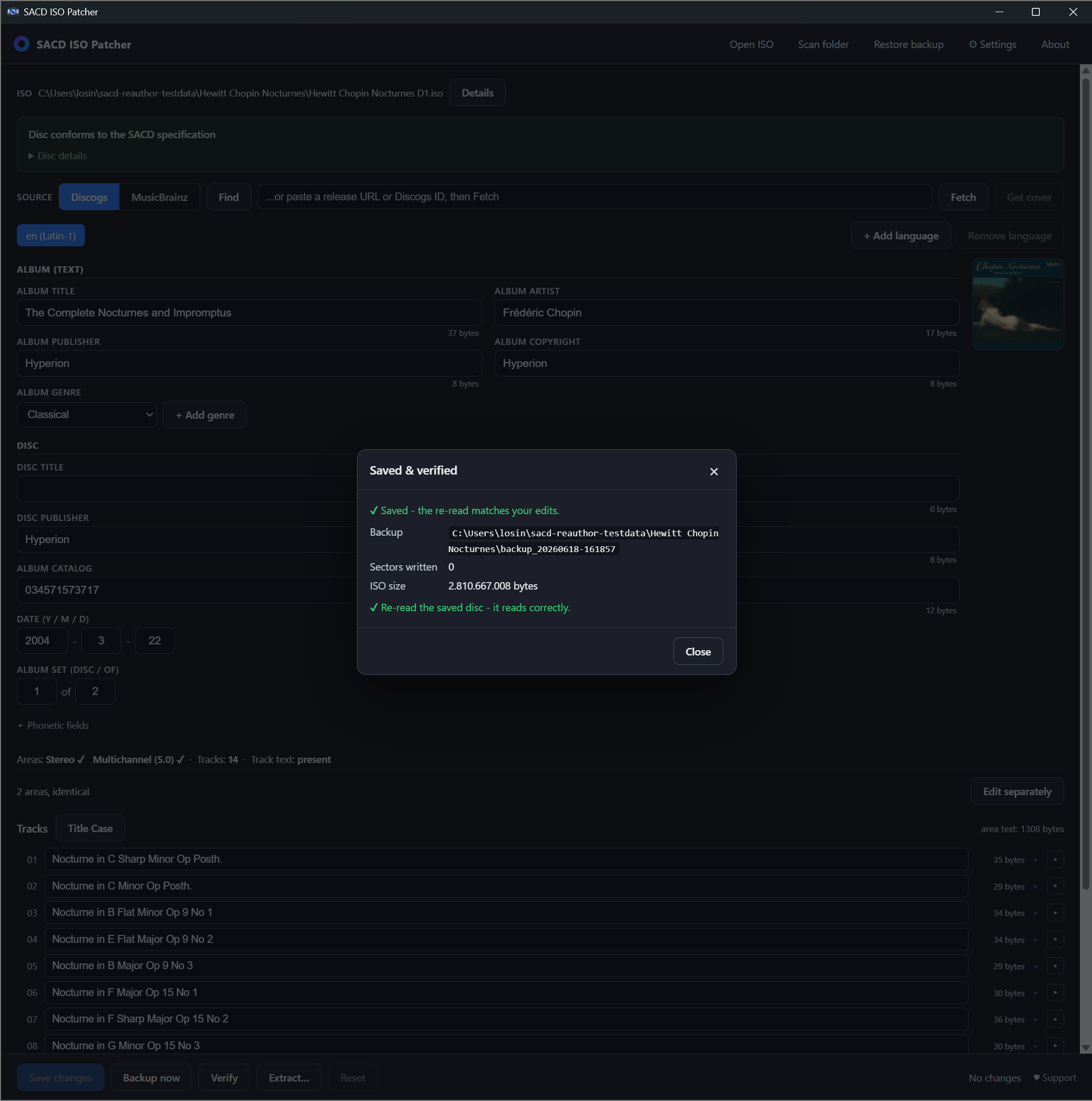Click the Close button in the dialog
Screen dimensions: 1092x1101
coord(698,651)
